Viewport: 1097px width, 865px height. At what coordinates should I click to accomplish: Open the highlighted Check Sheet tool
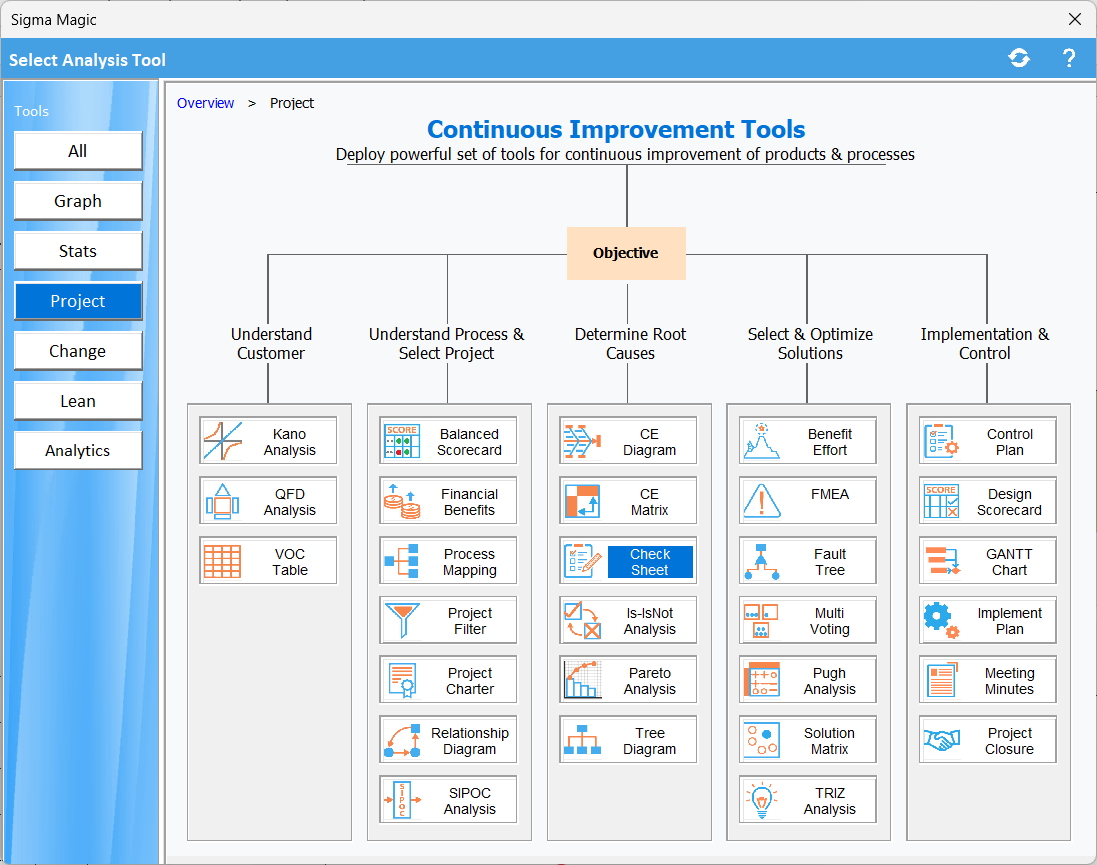649,561
